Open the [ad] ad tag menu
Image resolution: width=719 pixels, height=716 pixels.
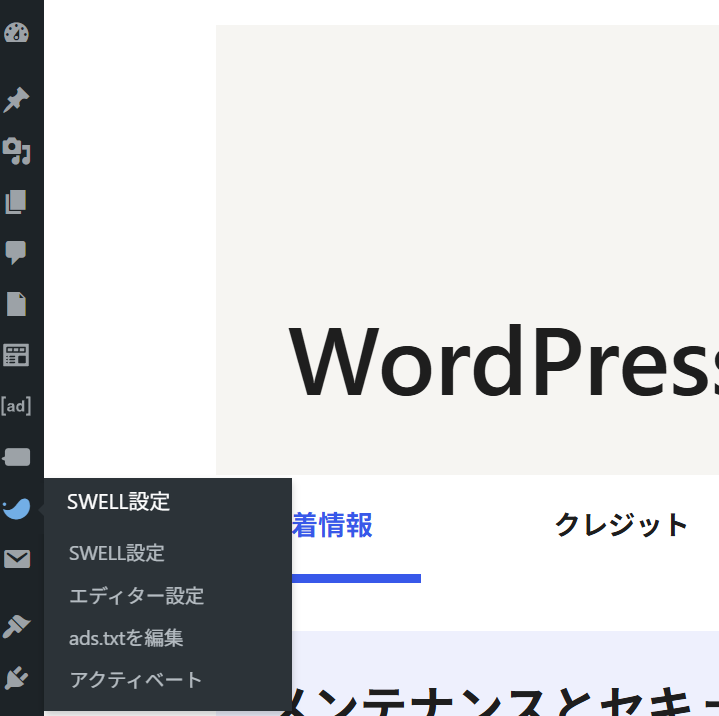pos(17,406)
